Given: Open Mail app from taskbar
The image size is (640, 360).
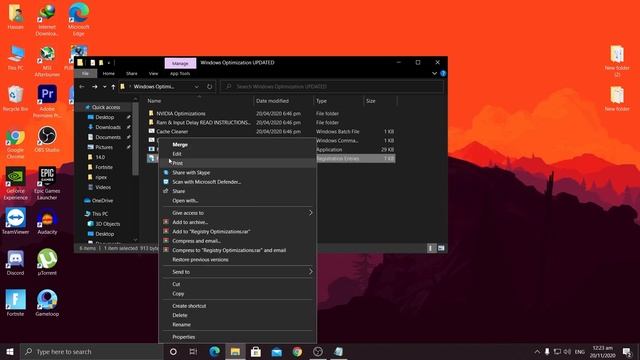Looking at the screenshot, I should (277, 351).
